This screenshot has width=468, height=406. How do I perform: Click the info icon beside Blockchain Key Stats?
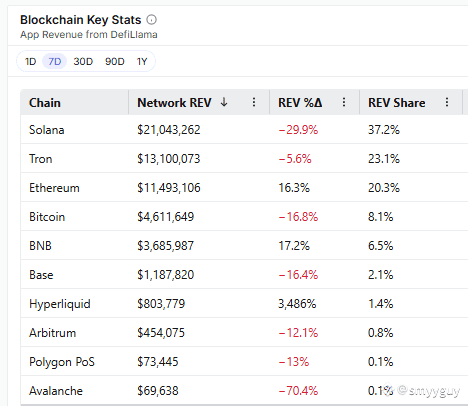point(151,20)
